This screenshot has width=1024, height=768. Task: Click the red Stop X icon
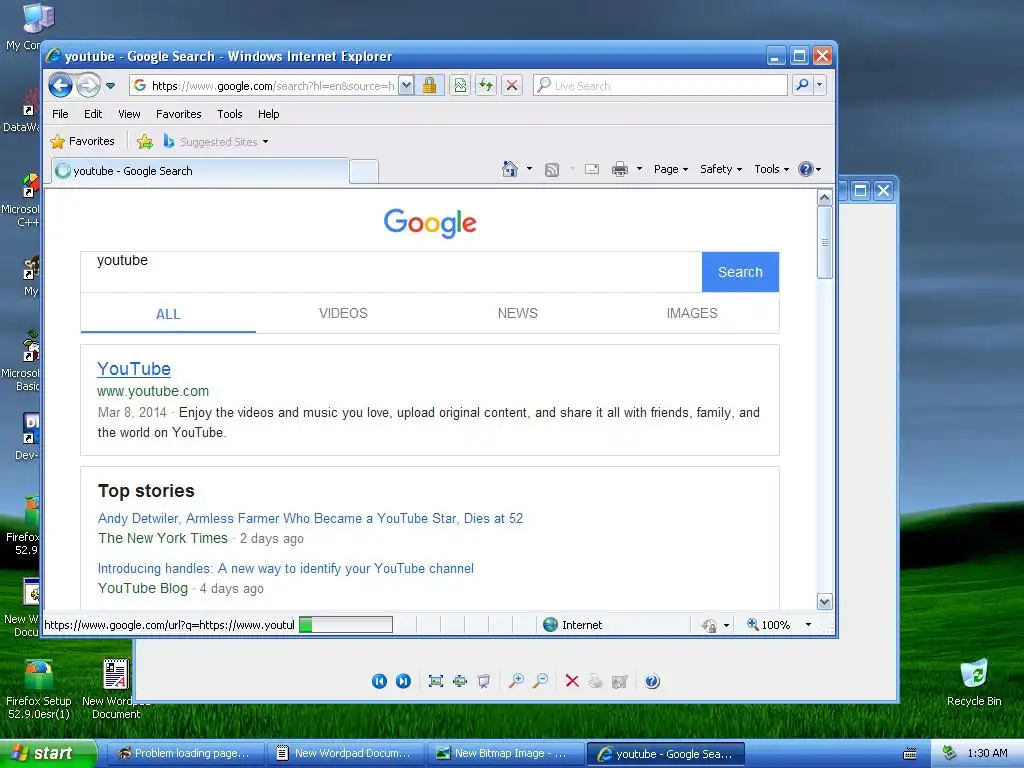tap(512, 86)
